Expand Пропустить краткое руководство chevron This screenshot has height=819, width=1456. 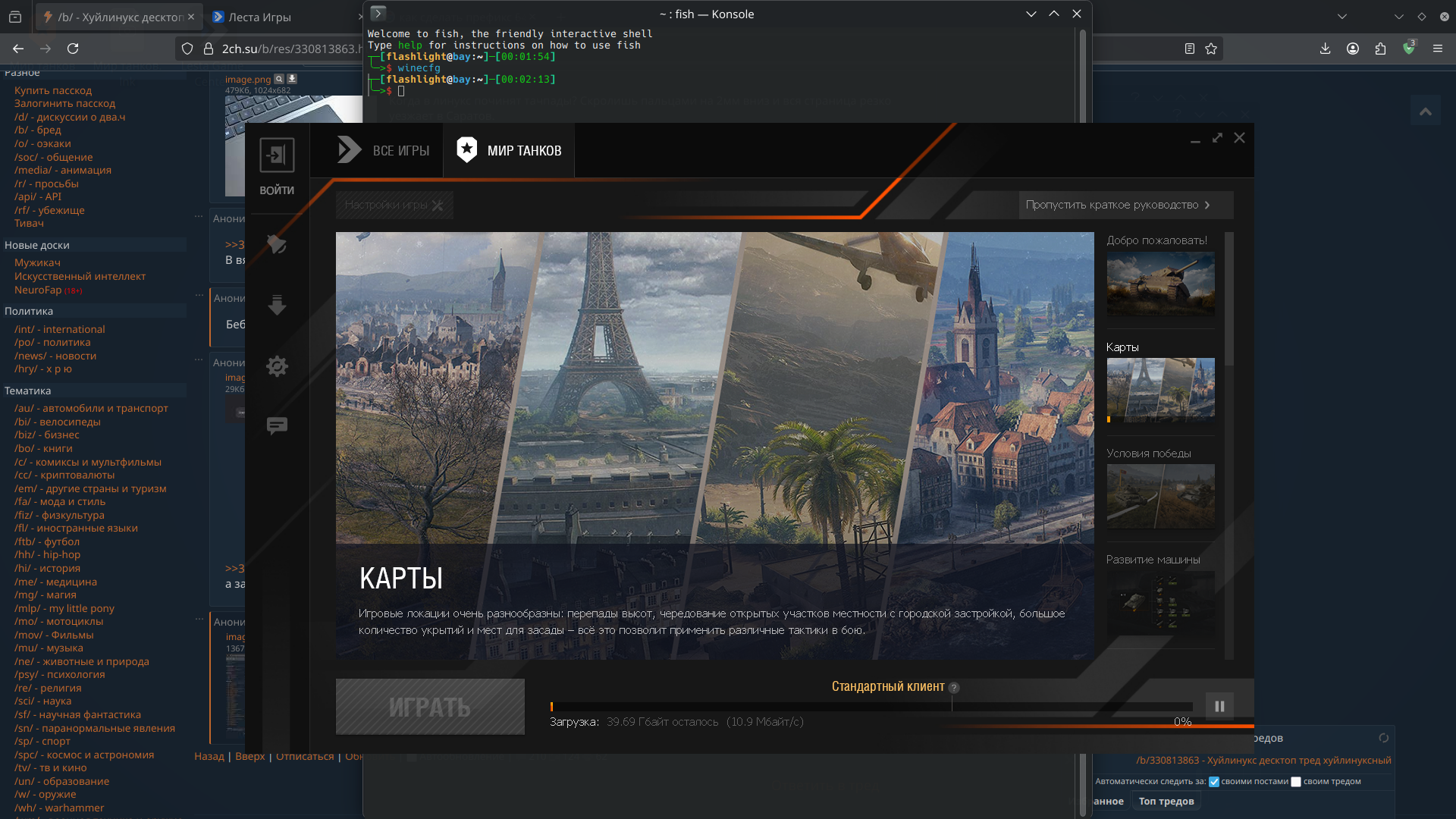pos(1207,205)
